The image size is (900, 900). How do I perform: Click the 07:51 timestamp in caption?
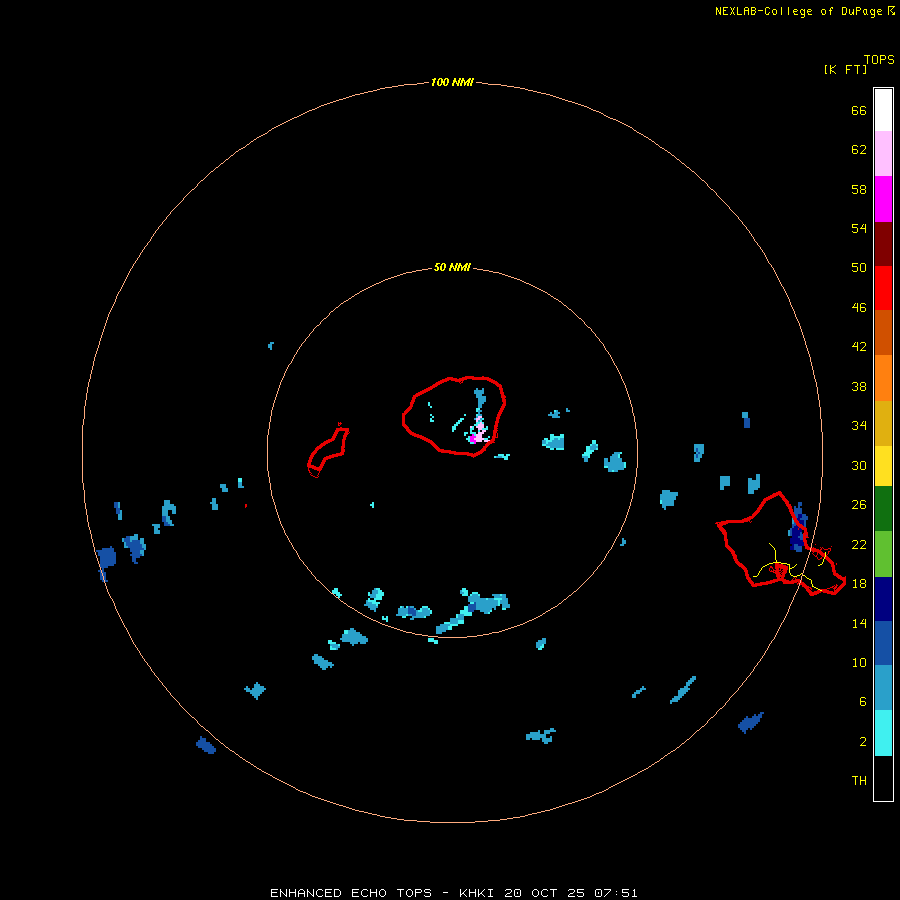(x=615, y=893)
